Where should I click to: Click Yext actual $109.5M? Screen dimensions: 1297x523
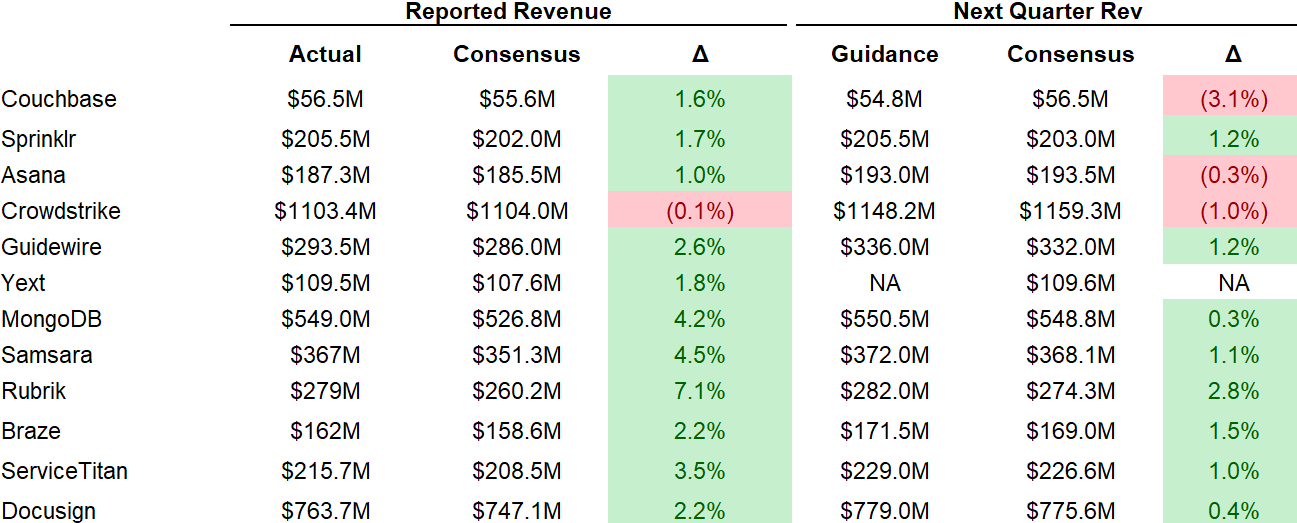tap(325, 283)
